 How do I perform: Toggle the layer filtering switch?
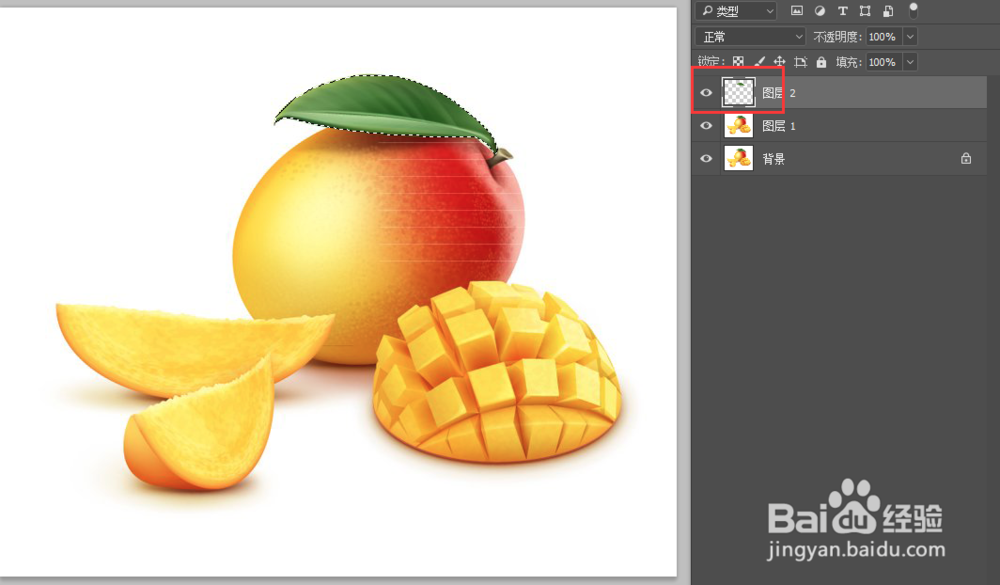pos(913,10)
